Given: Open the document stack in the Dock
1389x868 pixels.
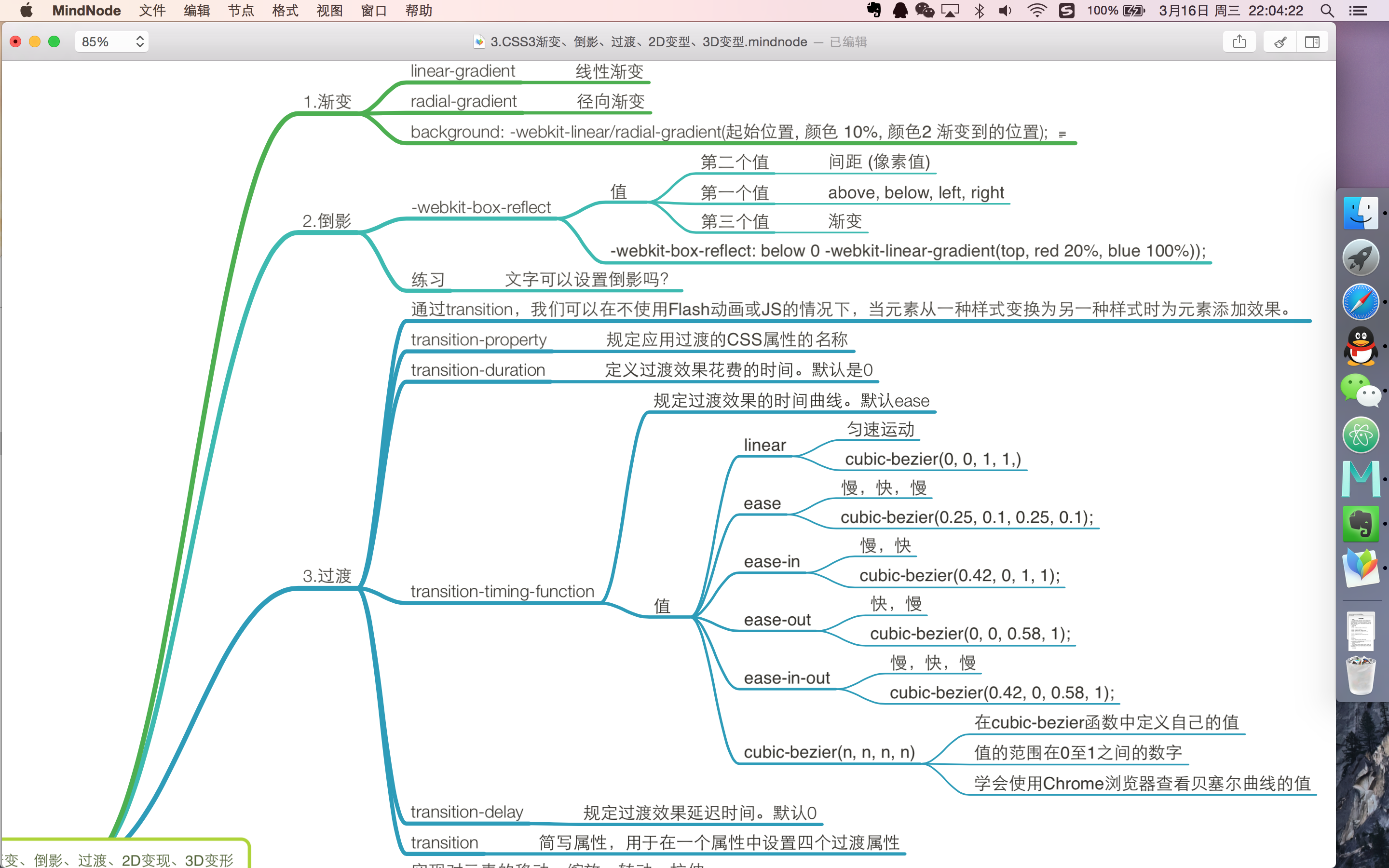Looking at the screenshot, I should click(1361, 632).
